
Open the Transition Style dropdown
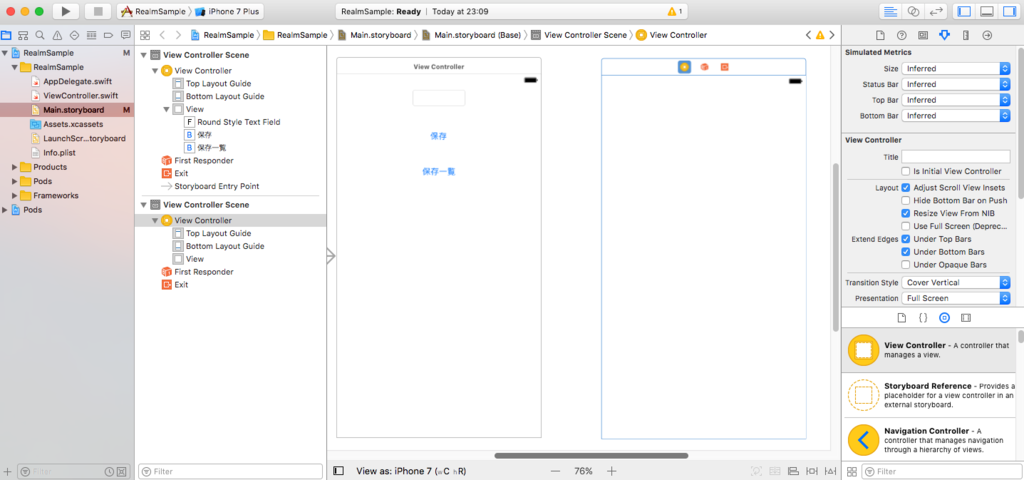[x=955, y=283]
